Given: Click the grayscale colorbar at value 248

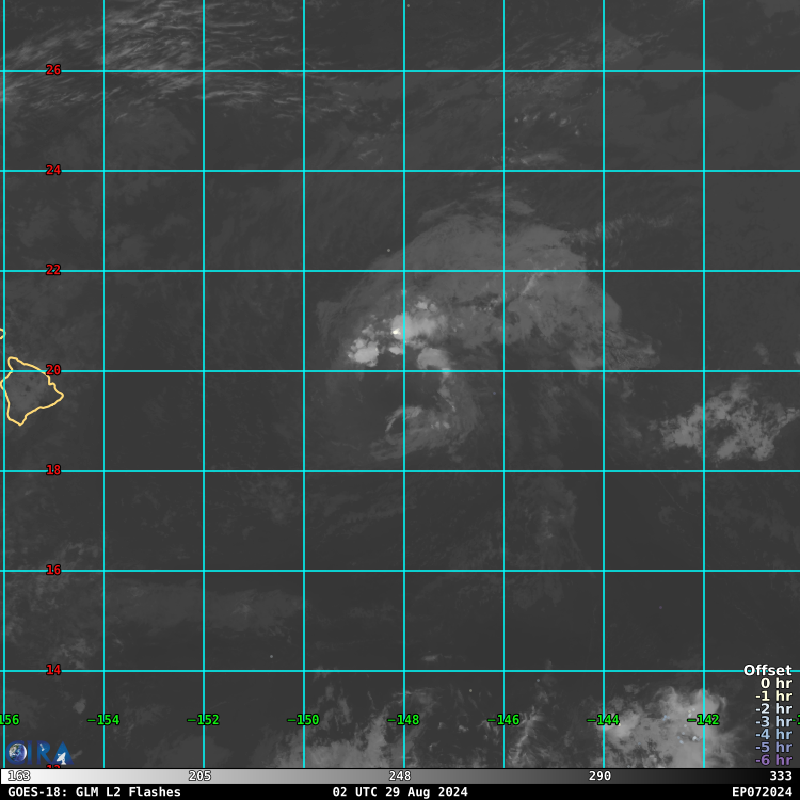Looking at the screenshot, I should [400, 776].
